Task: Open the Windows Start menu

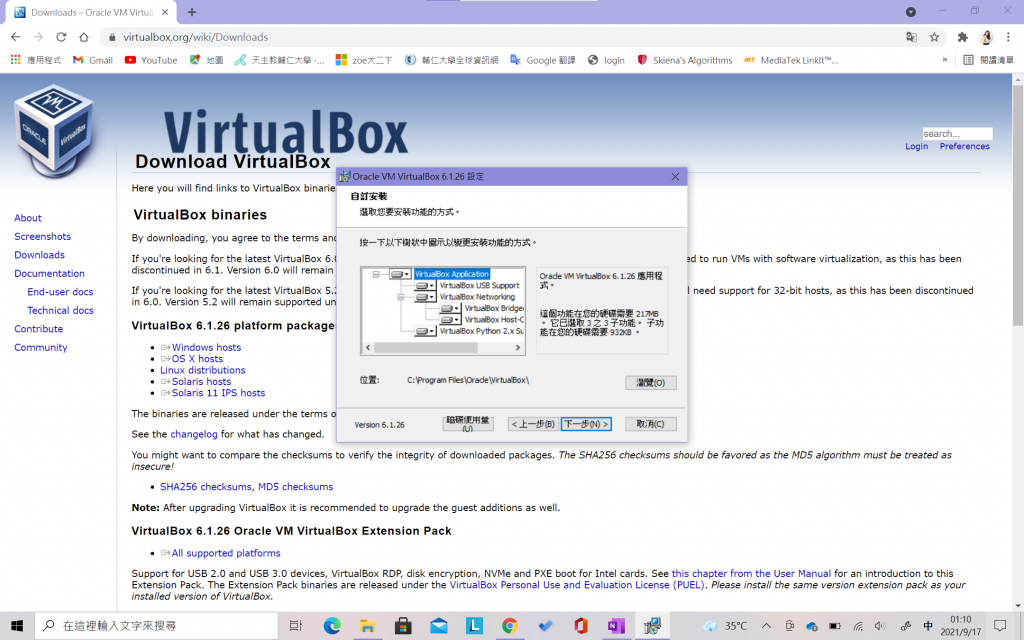Action: coord(17,626)
